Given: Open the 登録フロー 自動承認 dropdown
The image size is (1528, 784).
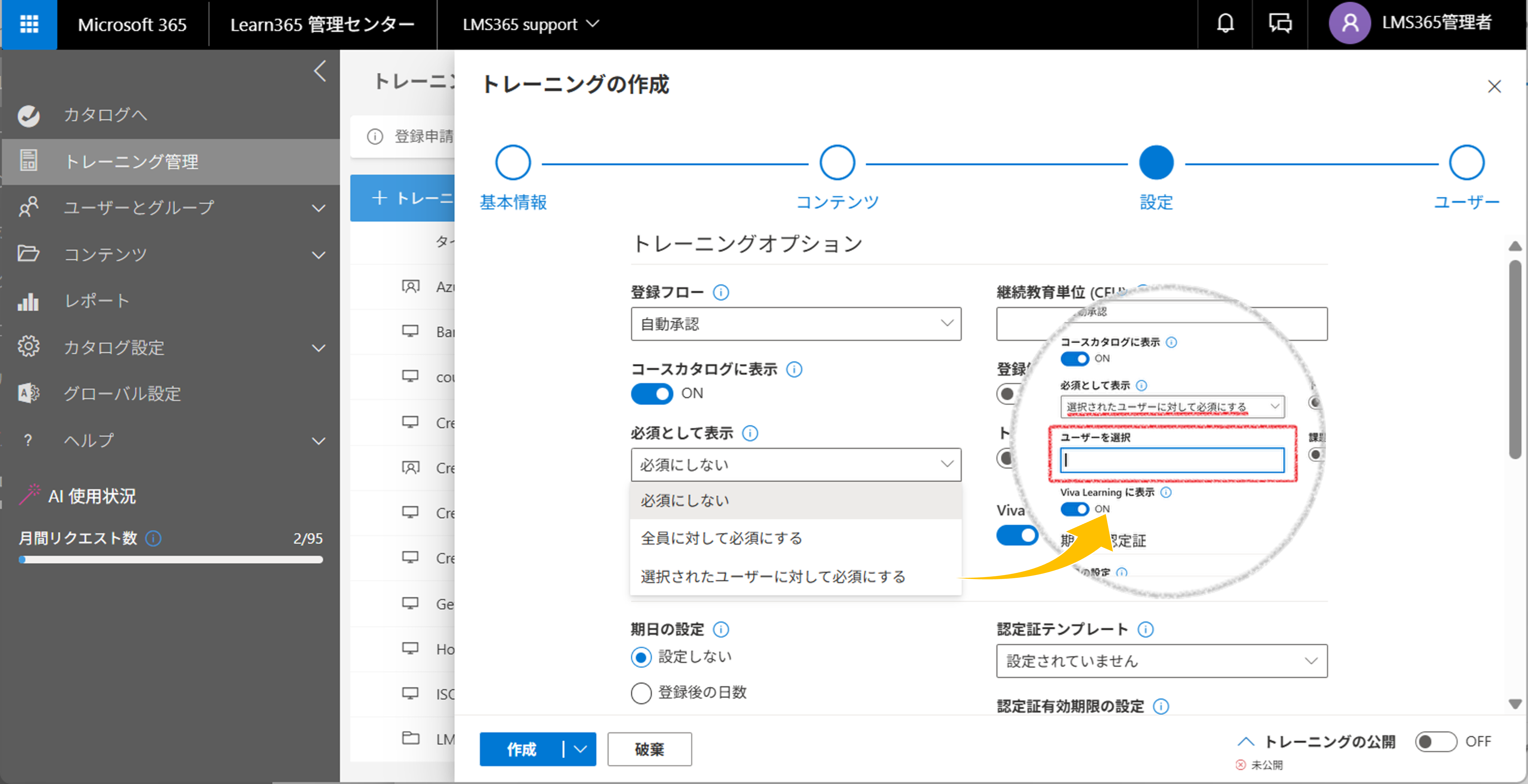Looking at the screenshot, I should coord(795,324).
